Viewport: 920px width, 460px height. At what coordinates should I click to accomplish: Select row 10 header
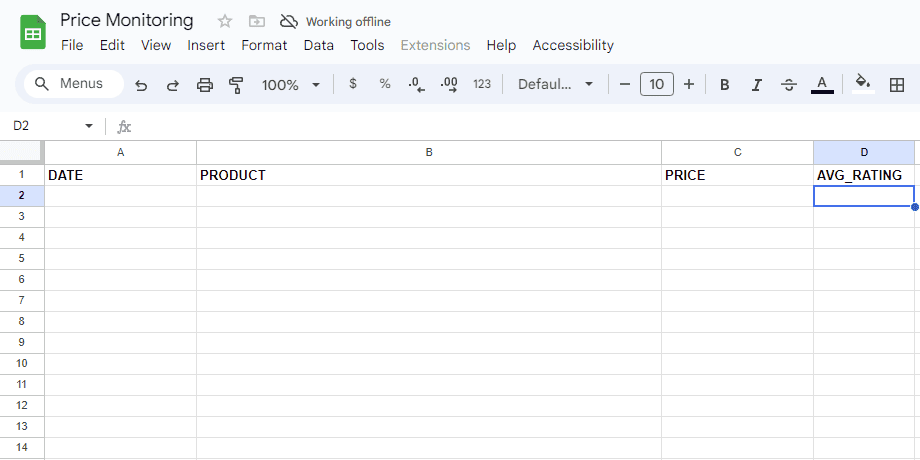point(22,364)
